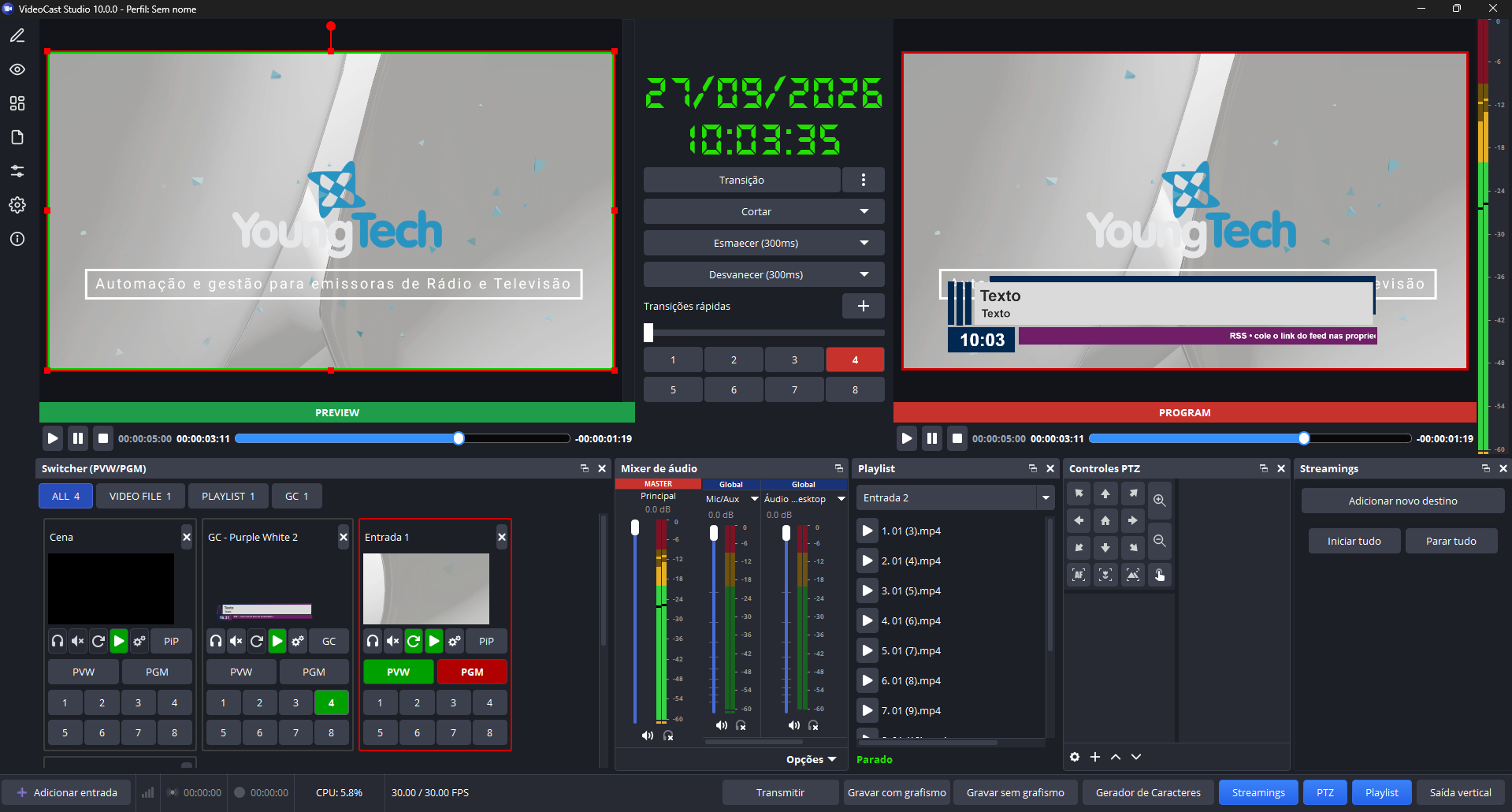Move PTZ camera up arrow
1512x812 pixels.
pyautogui.click(x=1105, y=494)
